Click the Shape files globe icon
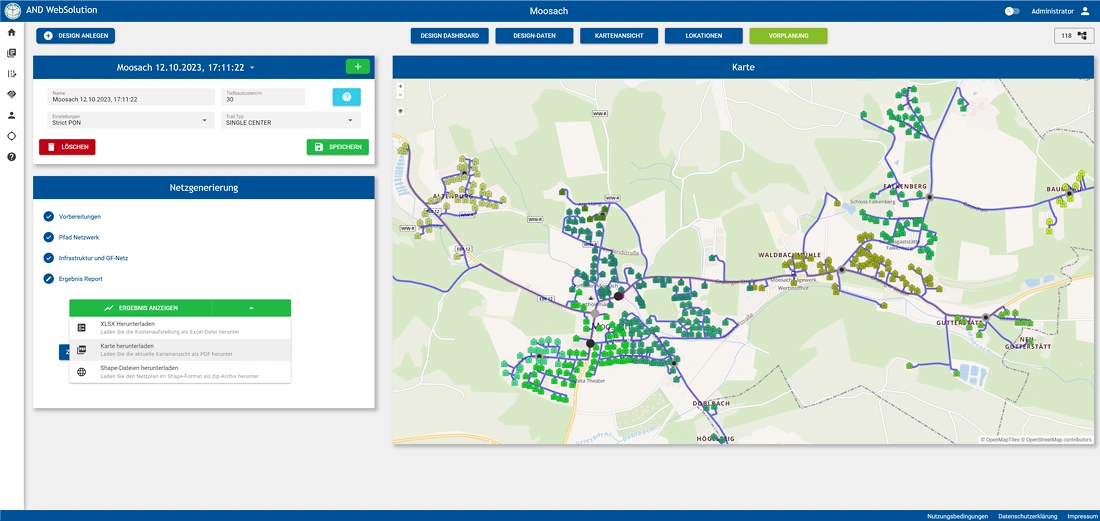1100x521 pixels. [81, 372]
